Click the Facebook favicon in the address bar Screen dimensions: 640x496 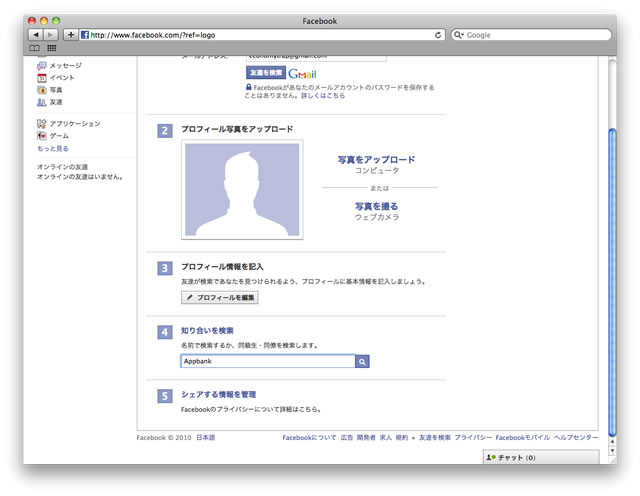pos(85,35)
